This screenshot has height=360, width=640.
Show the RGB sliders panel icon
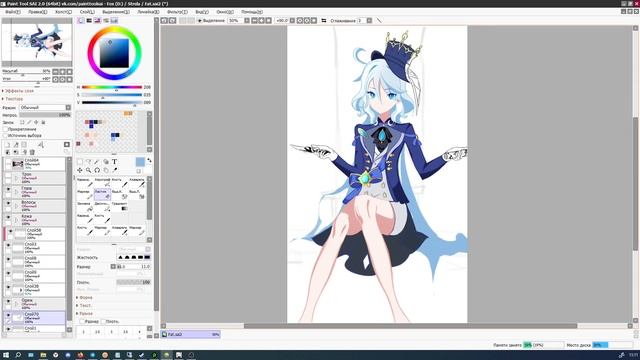pos(89,20)
